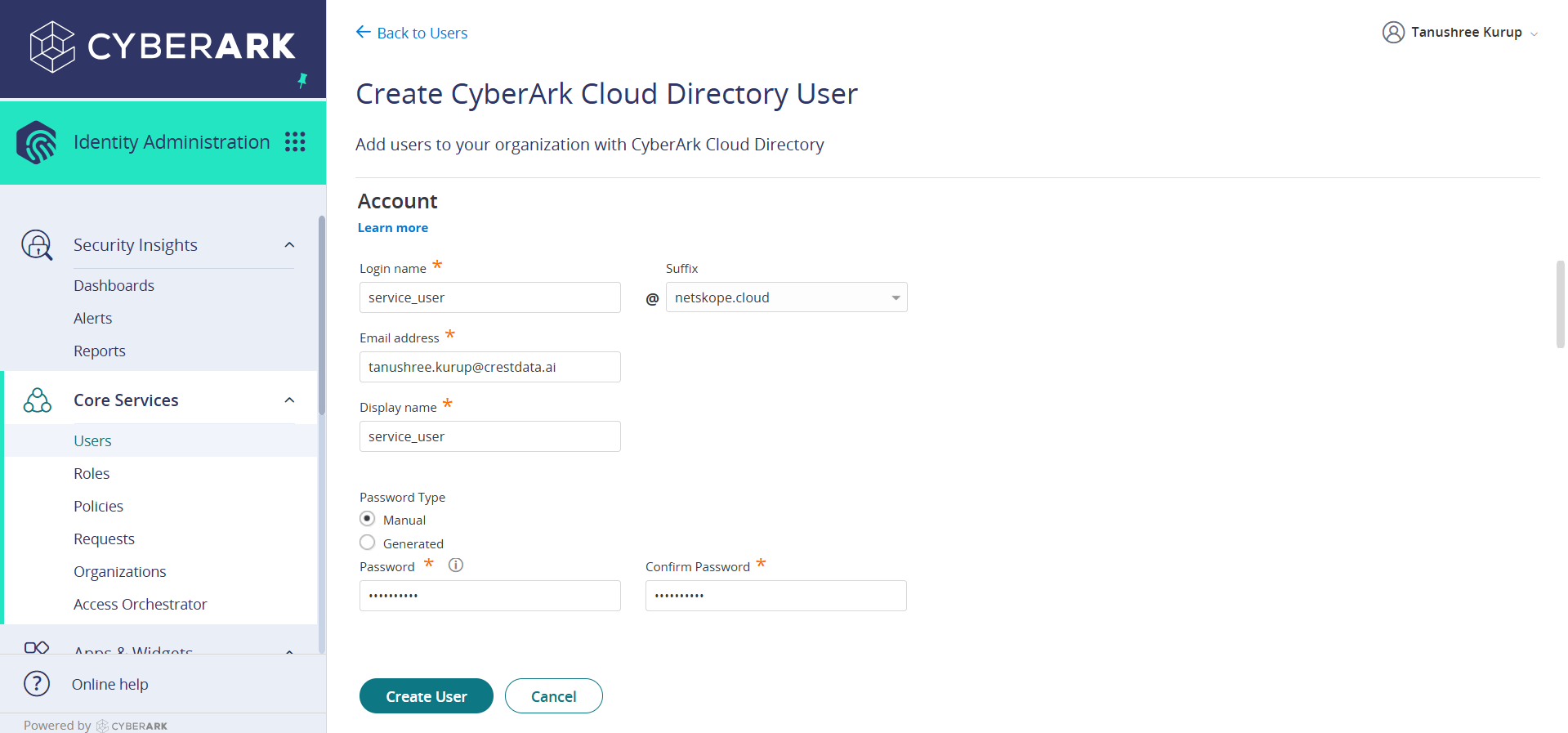The height and width of the screenshot is (733, 1568).
Task: Click the Identity Administration title
Action: pos(172,142)
